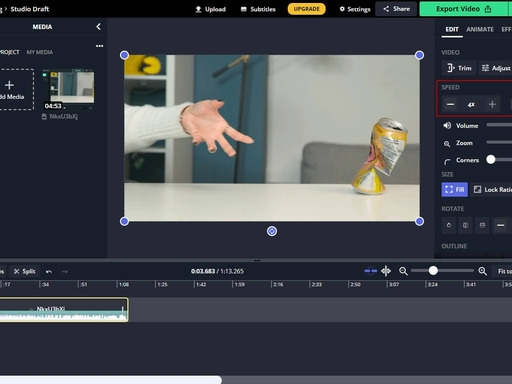Viewport: 512px width, 384px height.
Task: Toggle the Lock Ratio option
Action: coord(492,190)
